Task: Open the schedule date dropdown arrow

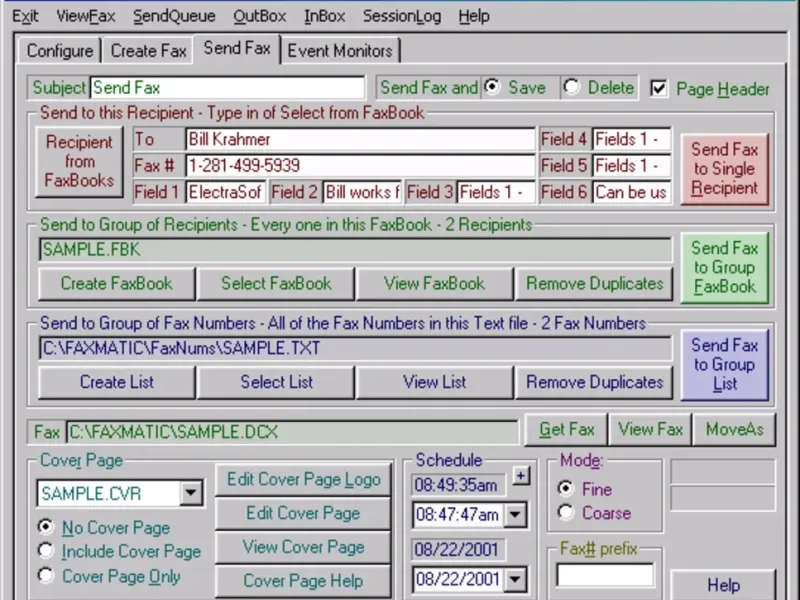Action: (x=515, y=579)
